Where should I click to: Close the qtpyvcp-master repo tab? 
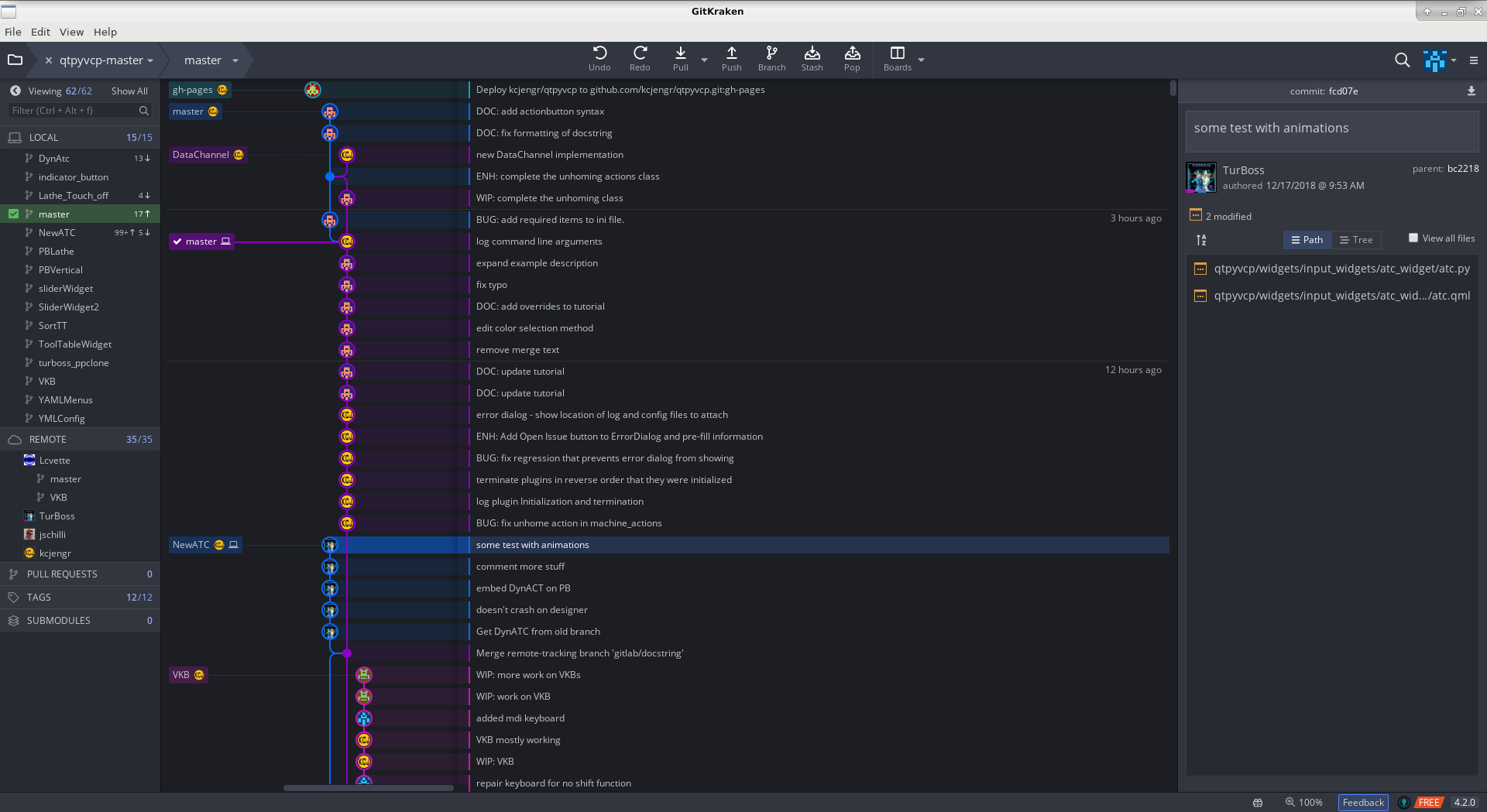pos(49,60)
